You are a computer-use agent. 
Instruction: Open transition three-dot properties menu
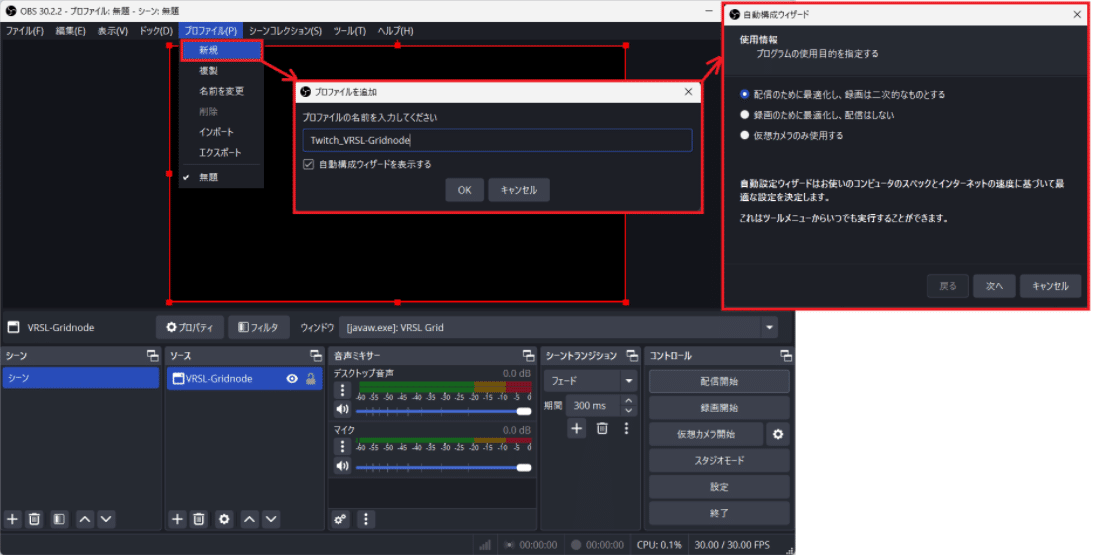tap(626, 428)
